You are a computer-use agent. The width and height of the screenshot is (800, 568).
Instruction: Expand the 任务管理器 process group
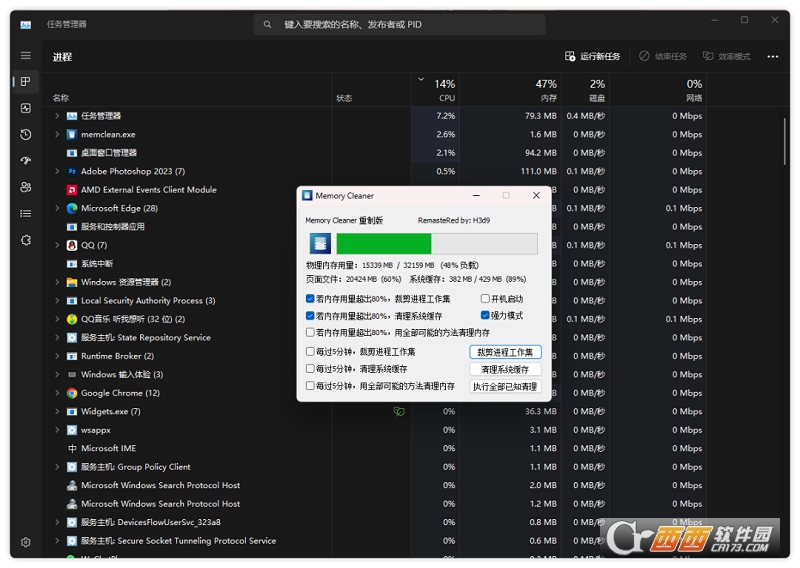point(57,116)
